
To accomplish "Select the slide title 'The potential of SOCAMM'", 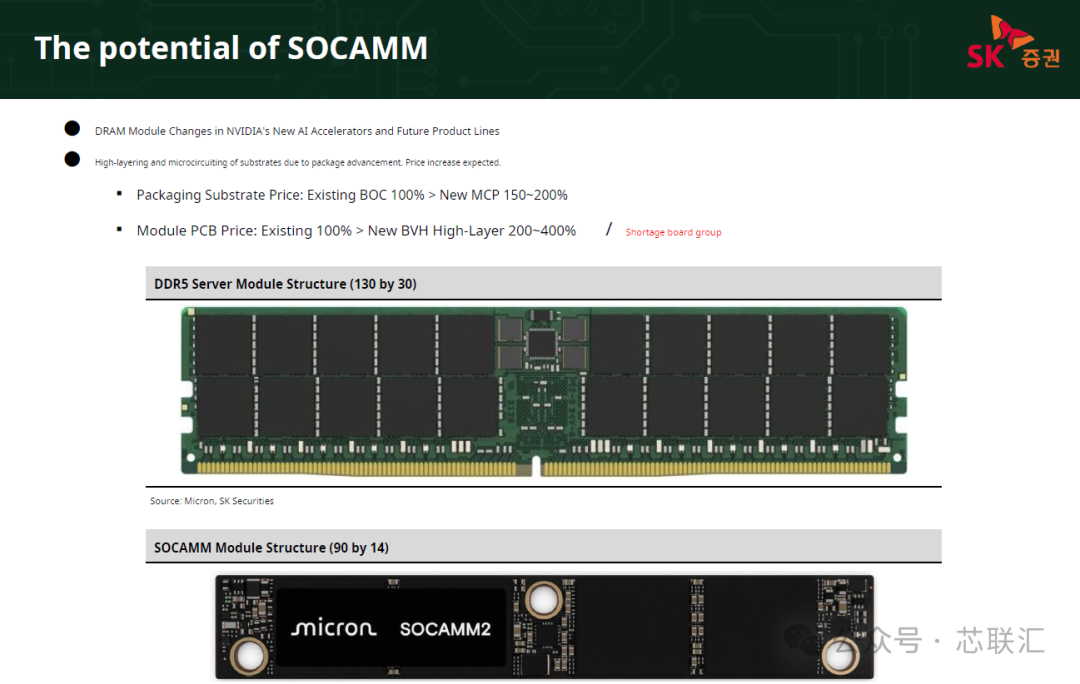I will point(231,48).
